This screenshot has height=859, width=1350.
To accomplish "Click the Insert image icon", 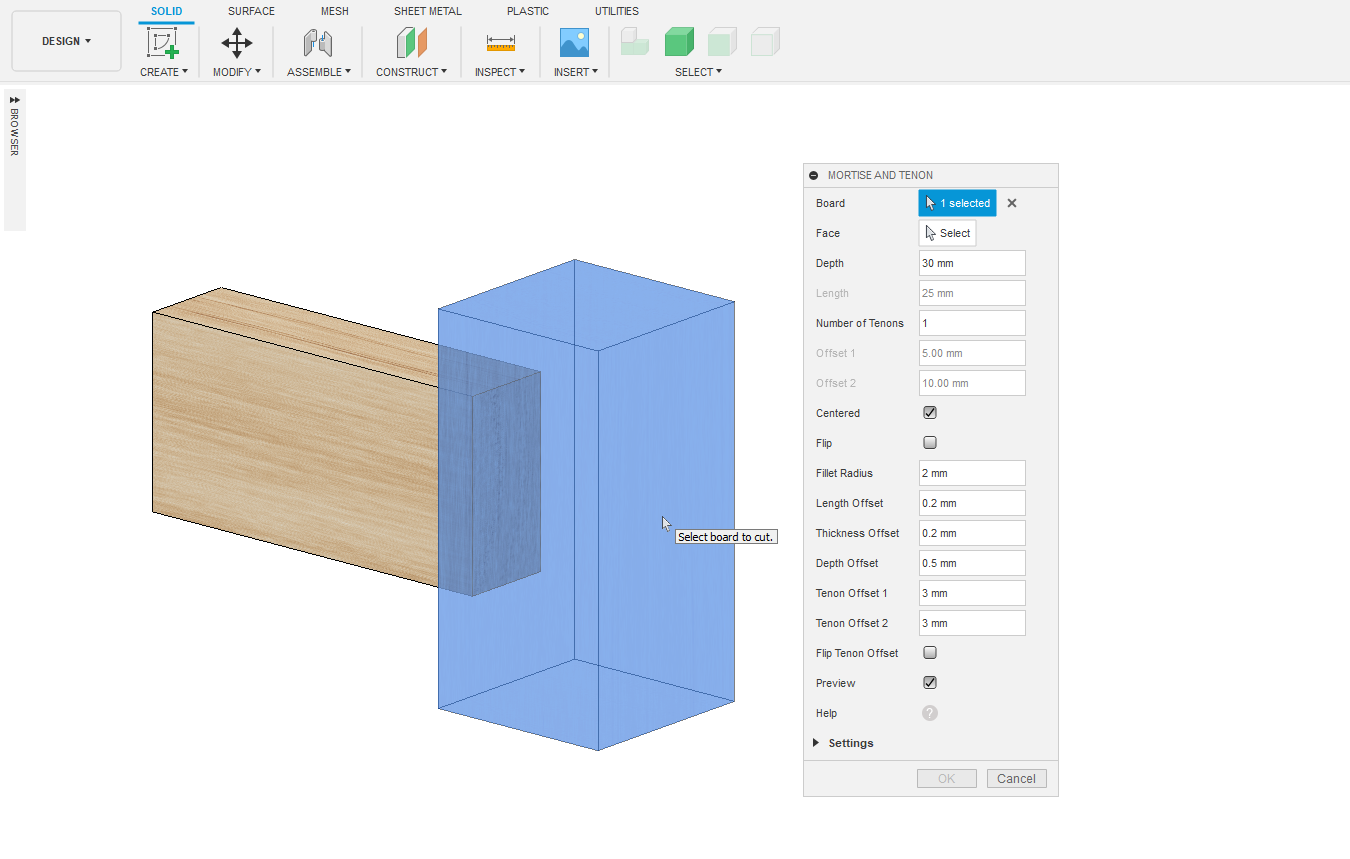I will click(574, 43).
